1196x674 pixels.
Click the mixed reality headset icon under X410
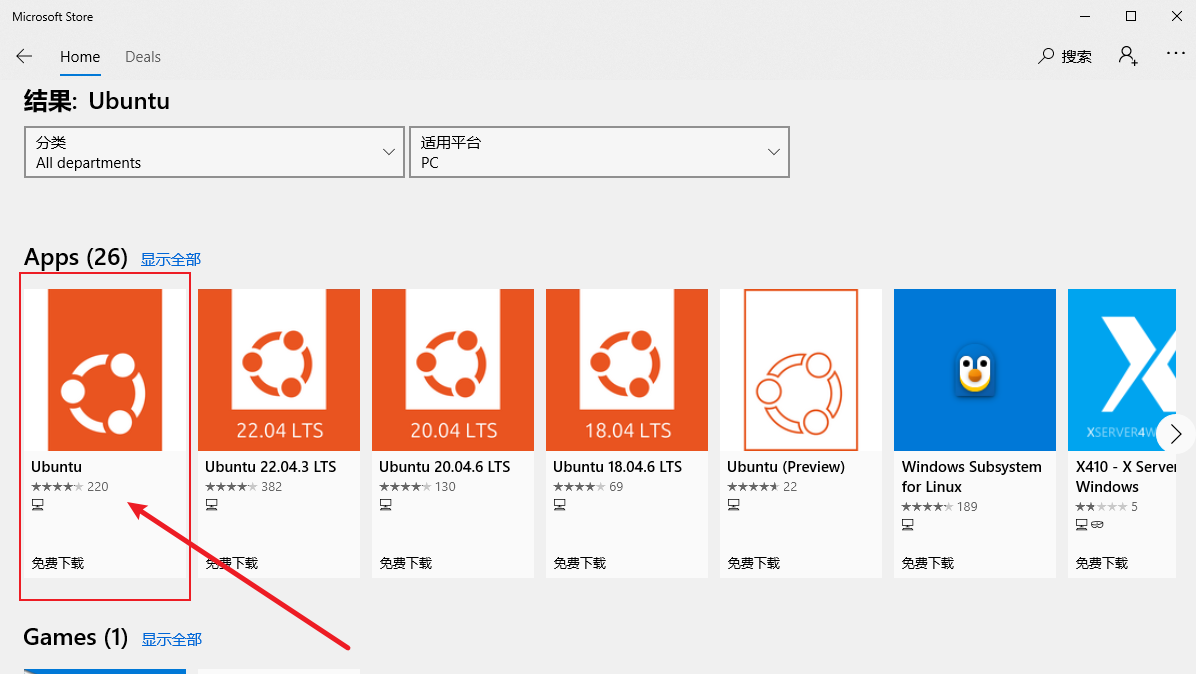(1097, 525)
